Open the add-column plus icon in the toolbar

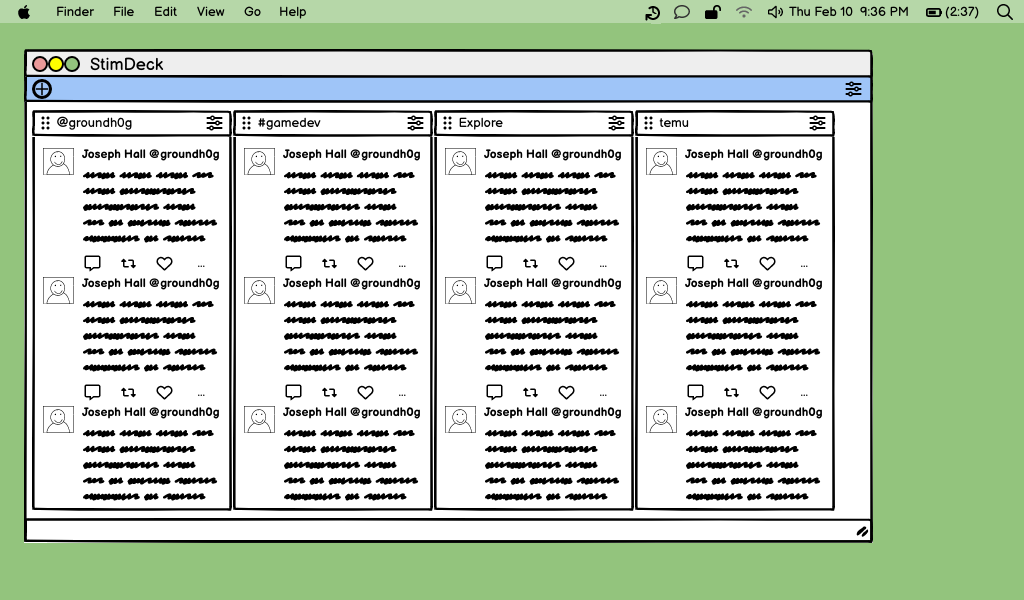[41, 88]
